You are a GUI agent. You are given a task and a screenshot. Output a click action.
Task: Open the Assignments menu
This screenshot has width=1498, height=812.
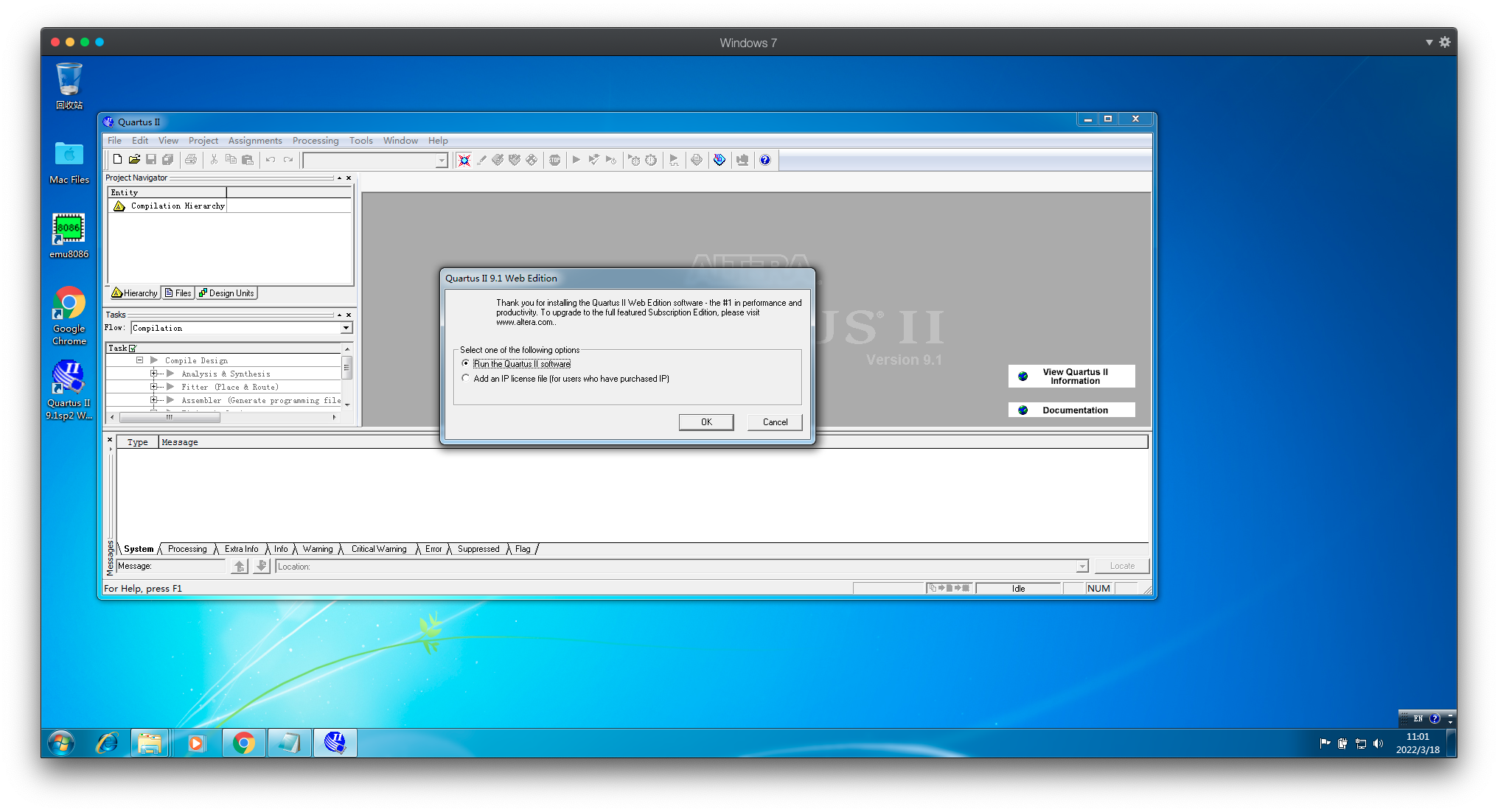tap(255, 141)
